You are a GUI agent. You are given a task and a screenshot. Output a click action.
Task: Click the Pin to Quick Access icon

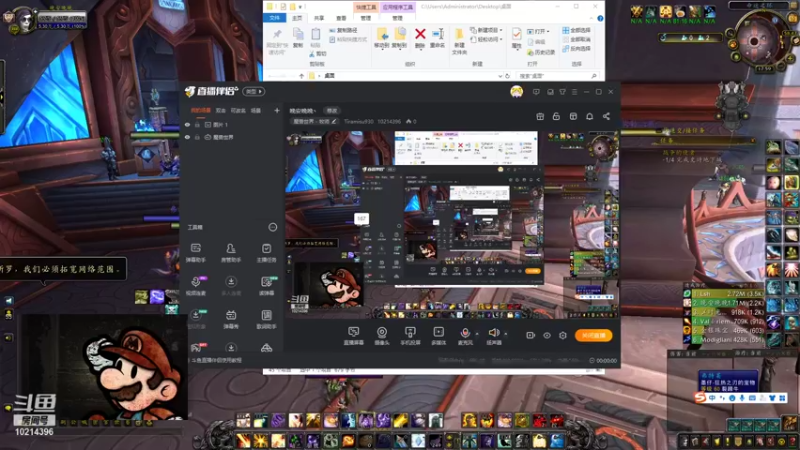pos(277,34)
